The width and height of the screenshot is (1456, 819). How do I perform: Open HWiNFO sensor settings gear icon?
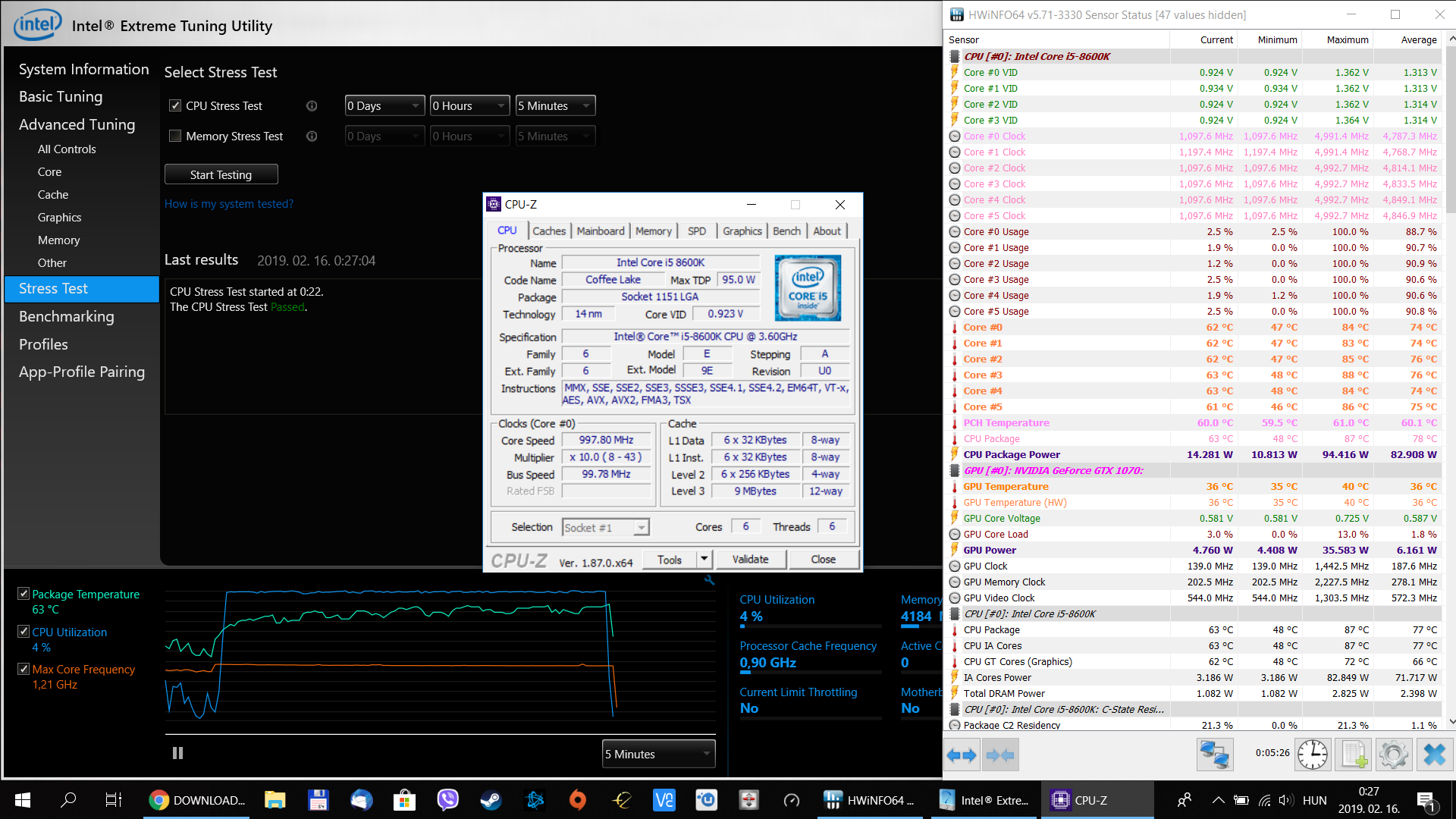(1393, 755)
